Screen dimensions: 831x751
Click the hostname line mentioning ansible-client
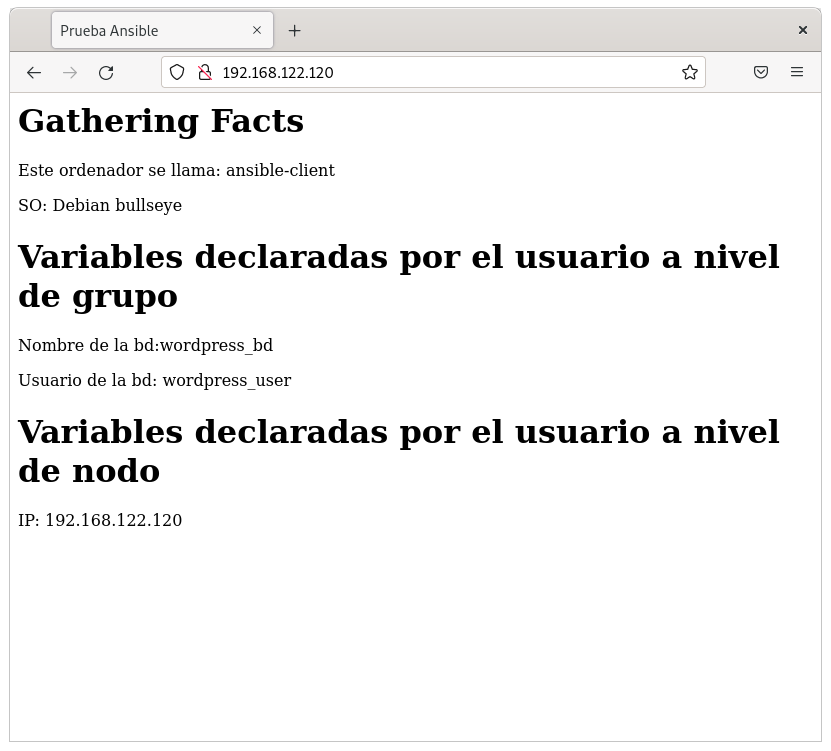176,170
